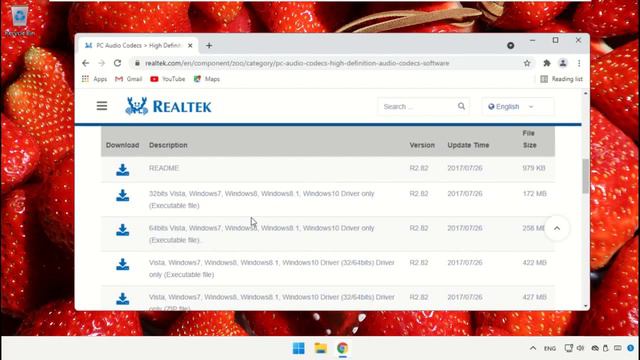
Task: Open File Explorer from the taskbar
Action: (320, 348)
